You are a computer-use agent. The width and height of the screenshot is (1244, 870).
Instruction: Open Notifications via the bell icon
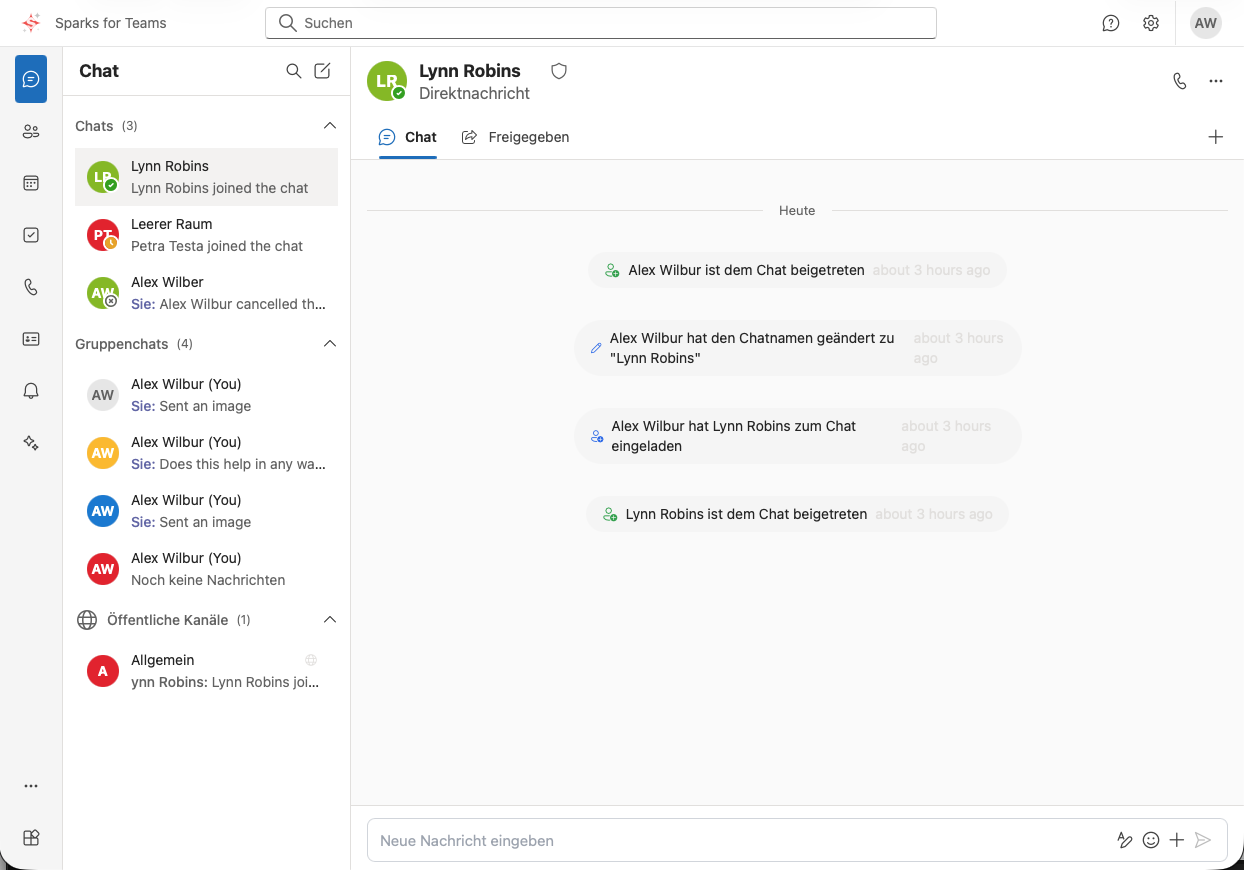(30, 390)
